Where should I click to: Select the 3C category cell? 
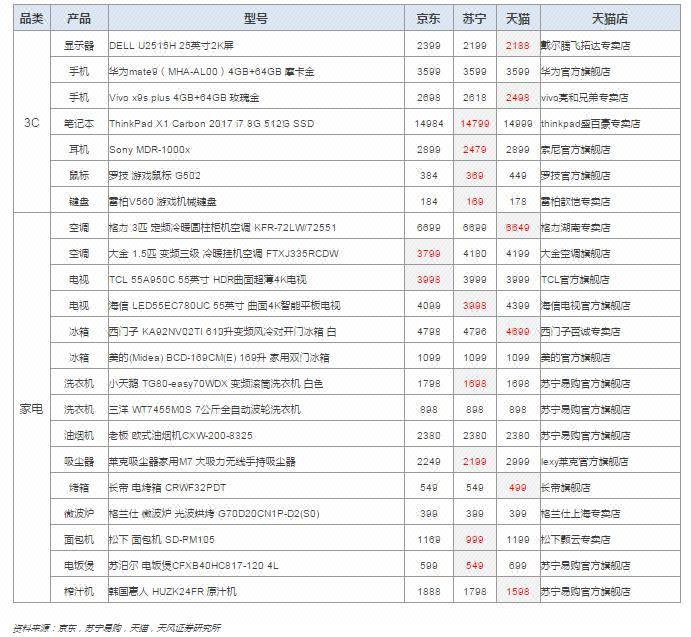pos(32,122)
